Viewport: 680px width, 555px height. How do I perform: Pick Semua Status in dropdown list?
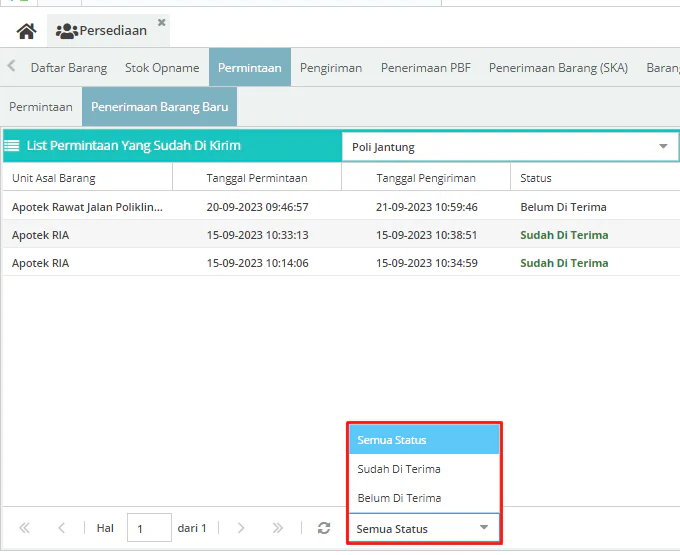(x=392, y=440)
